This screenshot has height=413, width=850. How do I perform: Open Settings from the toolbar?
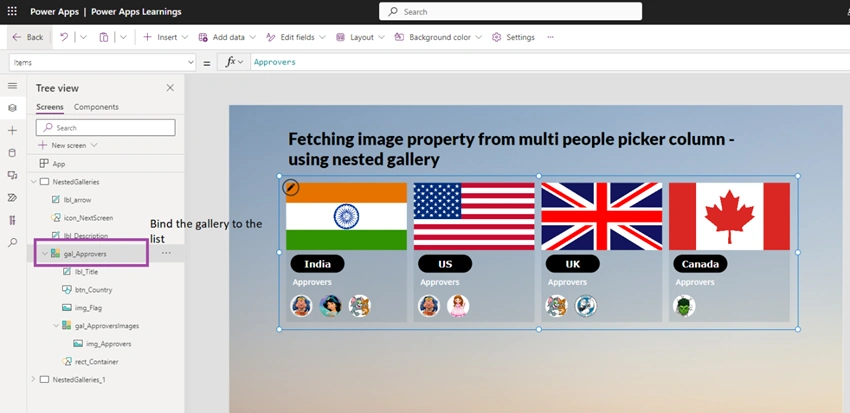tap(513, 37)
